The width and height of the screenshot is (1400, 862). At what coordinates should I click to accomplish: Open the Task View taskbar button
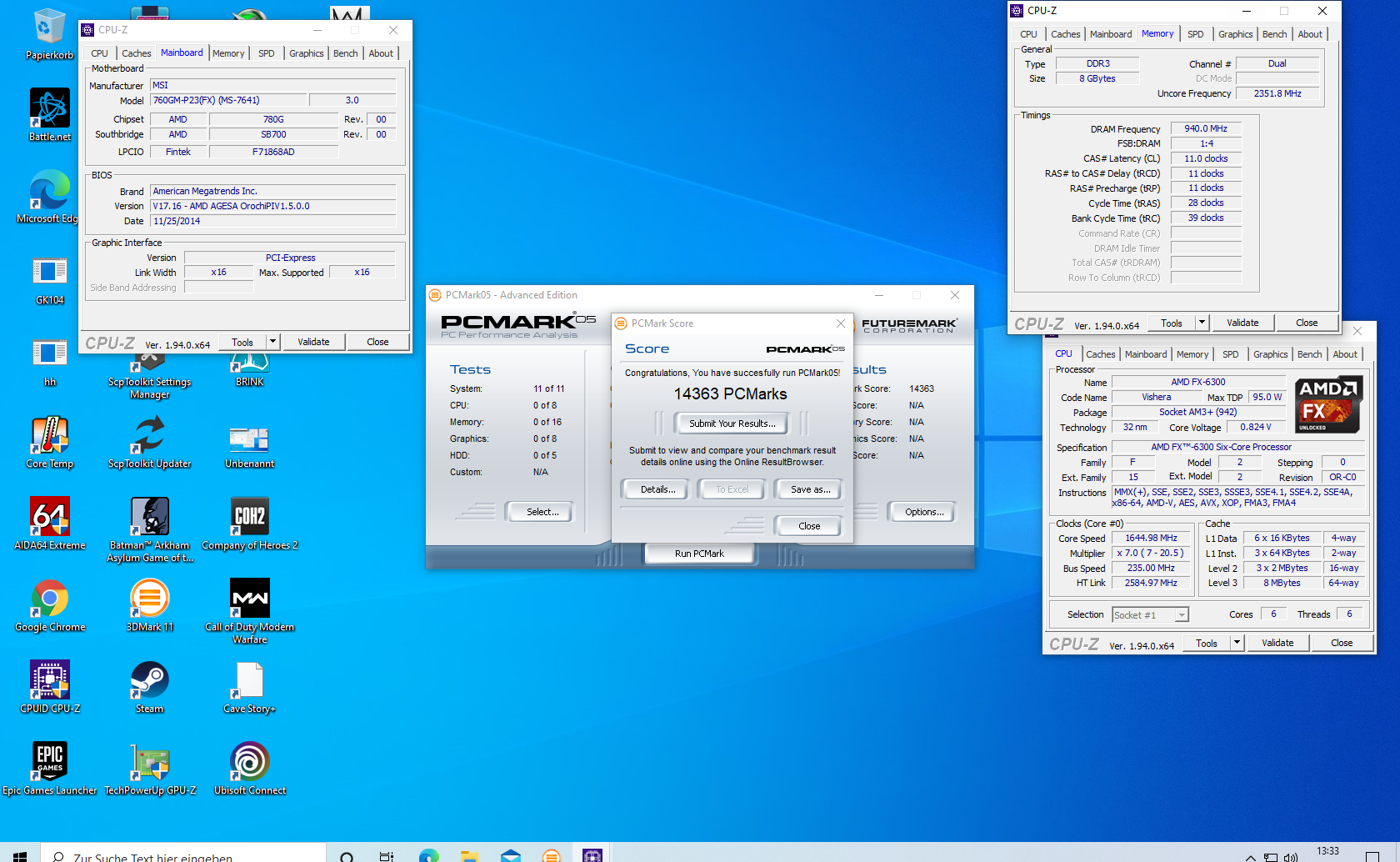[387, 856]
